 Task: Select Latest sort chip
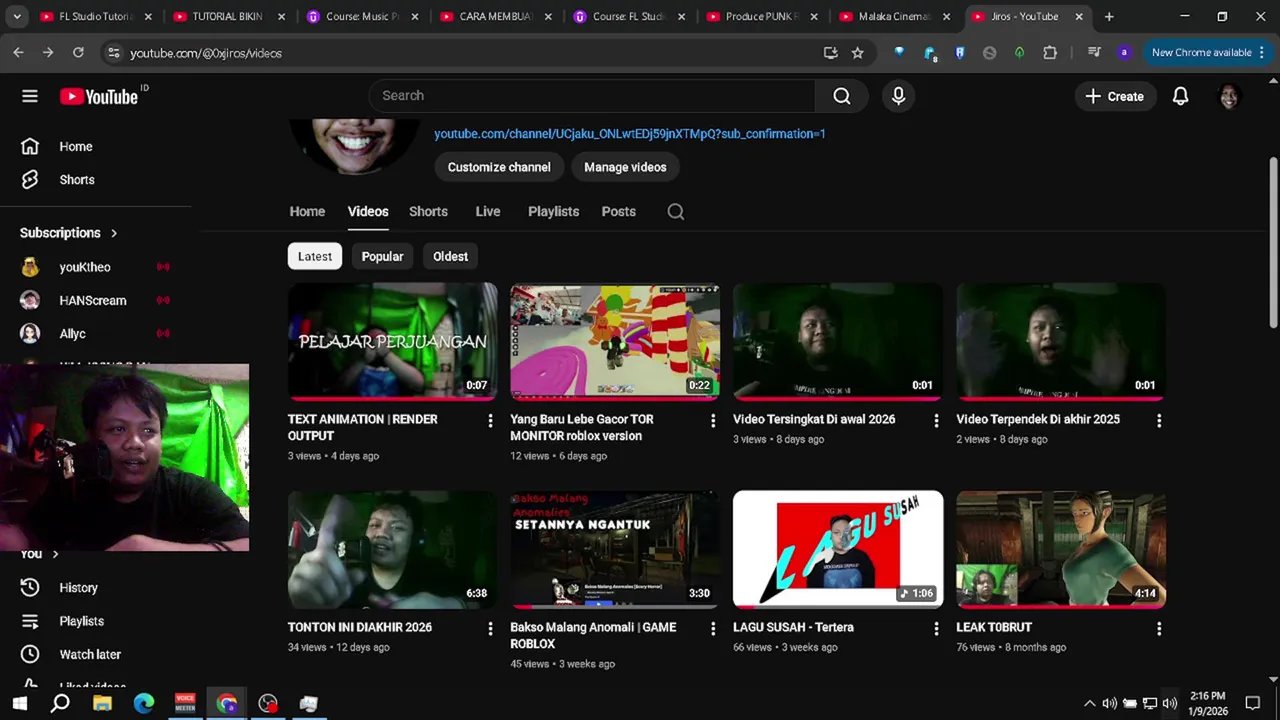point(315,257)
